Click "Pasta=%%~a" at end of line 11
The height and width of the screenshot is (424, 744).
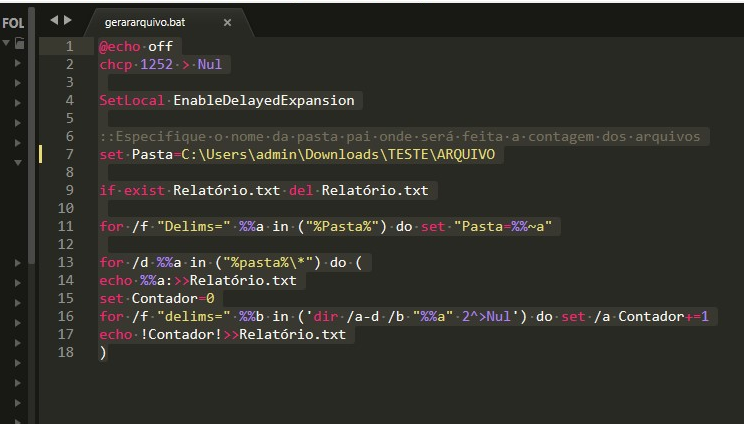pyautogui.click(x=503, y=226)
